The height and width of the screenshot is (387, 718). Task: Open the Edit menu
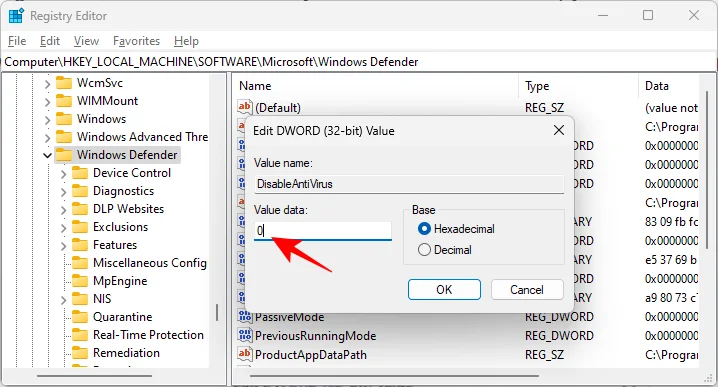click(x=49, y=41)
